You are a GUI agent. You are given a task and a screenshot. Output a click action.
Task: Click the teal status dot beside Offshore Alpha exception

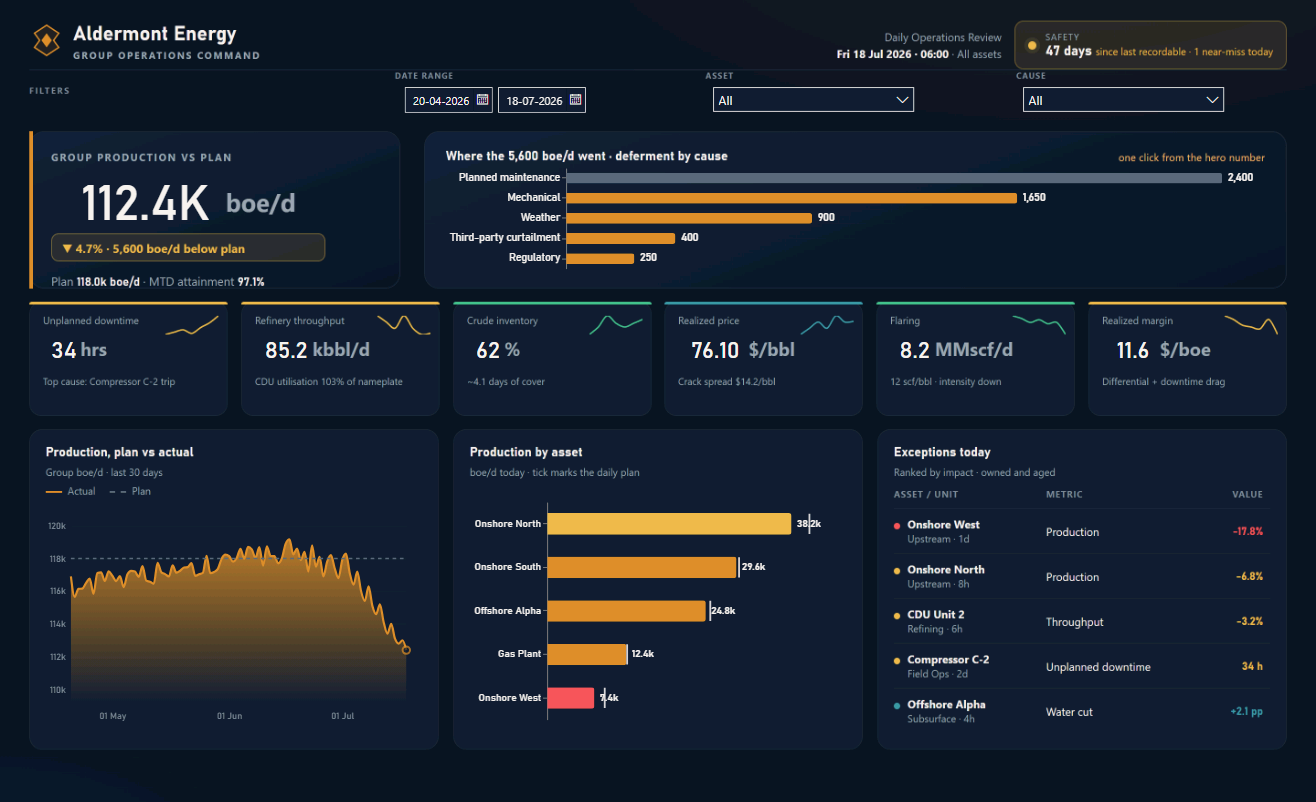coord(897,705)
